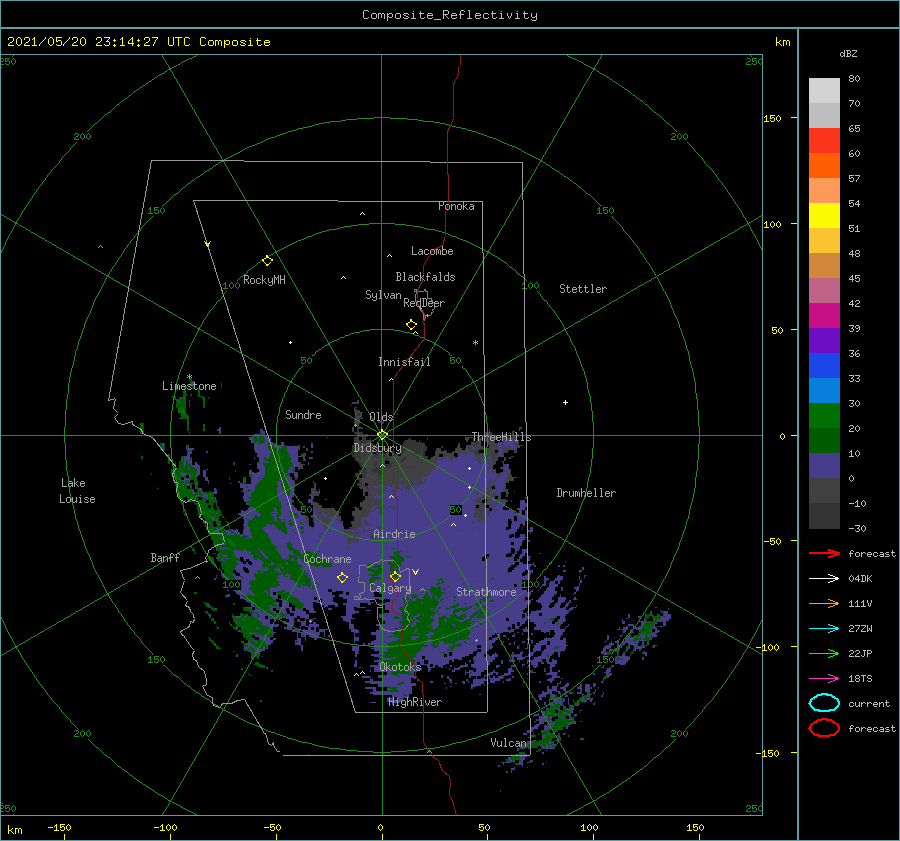Select the white 04DK arrow symbol
Image resolution: width=900 pixels, height=841 pixels.
(824, 578)
